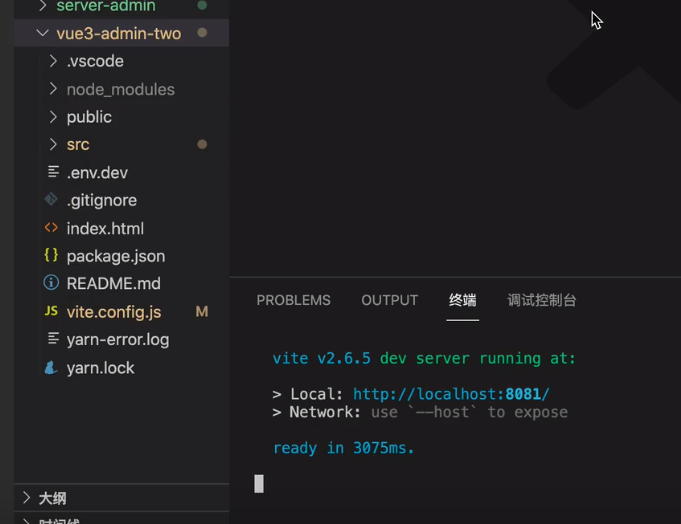Select the node_modules folder name
This screenshot has width=681, height=524.
point(121,89)
